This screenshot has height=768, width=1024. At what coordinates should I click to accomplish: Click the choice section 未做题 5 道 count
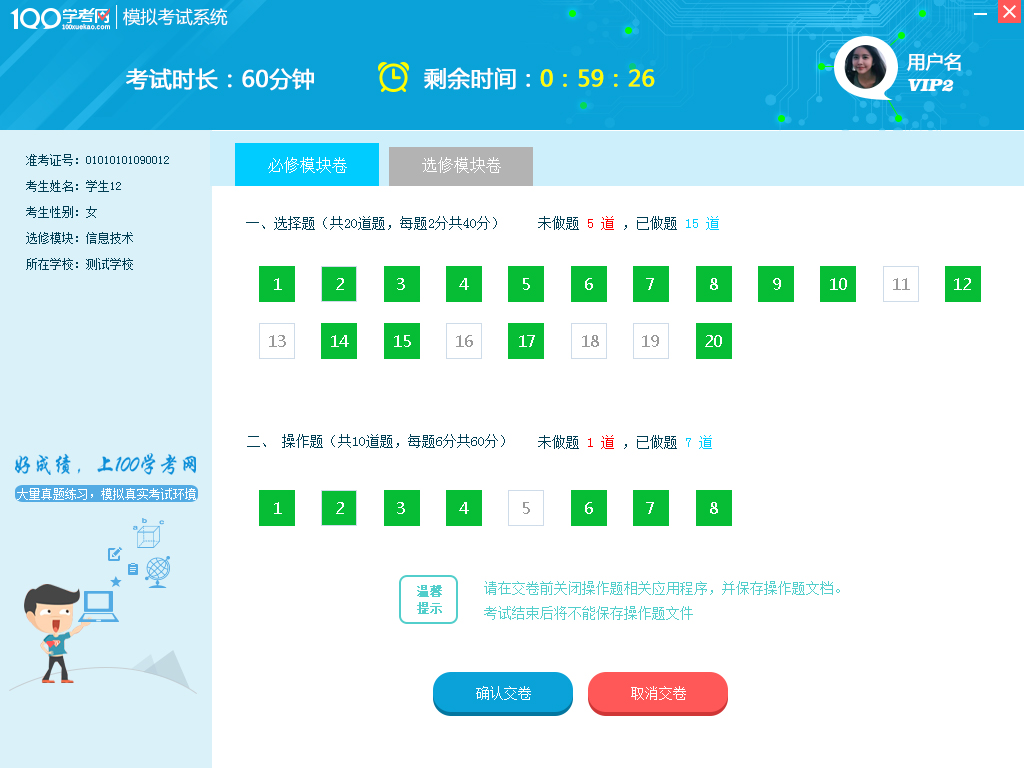click(x=576, y=223)
